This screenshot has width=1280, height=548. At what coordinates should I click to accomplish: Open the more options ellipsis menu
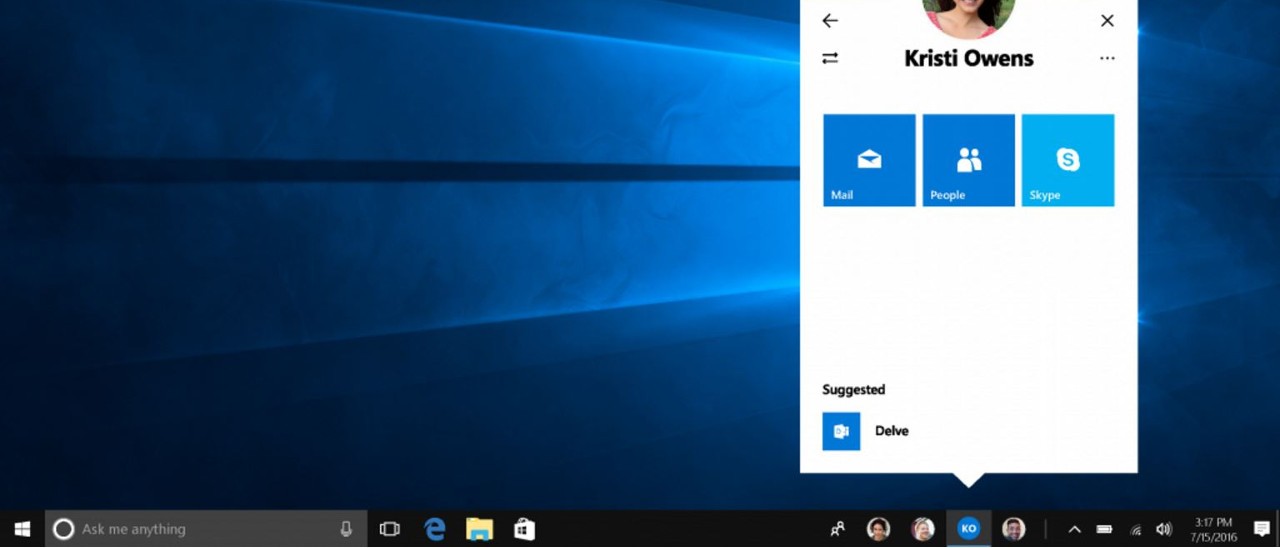tap(1107, 58)
